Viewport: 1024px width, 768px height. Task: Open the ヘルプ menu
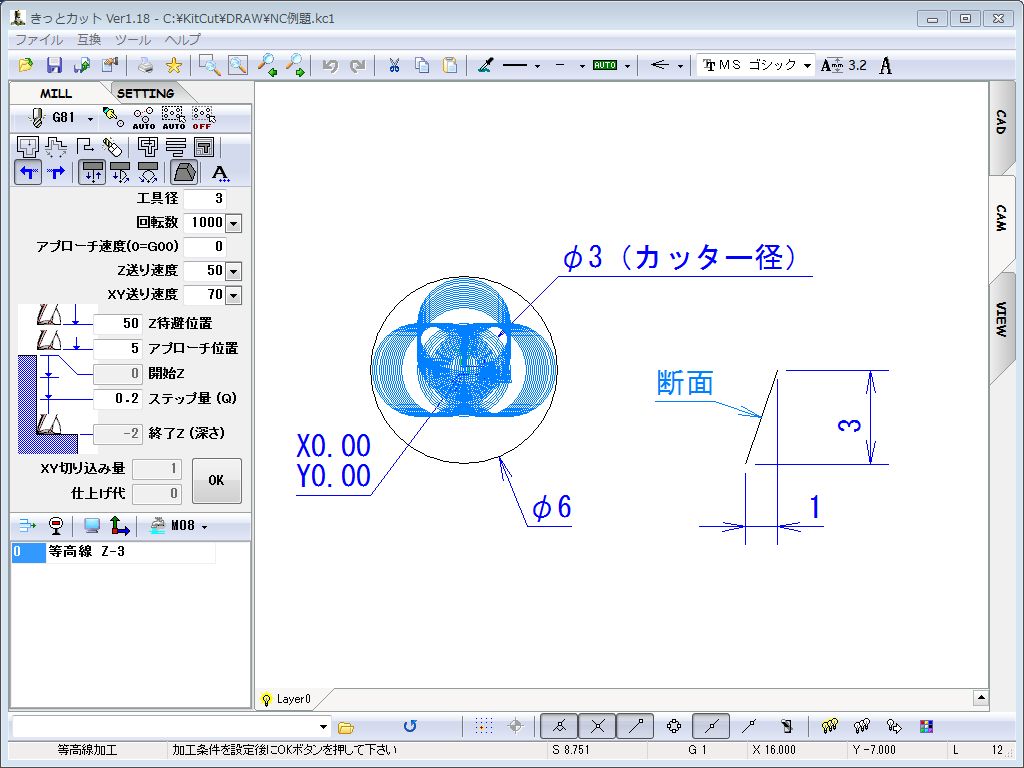182,39
